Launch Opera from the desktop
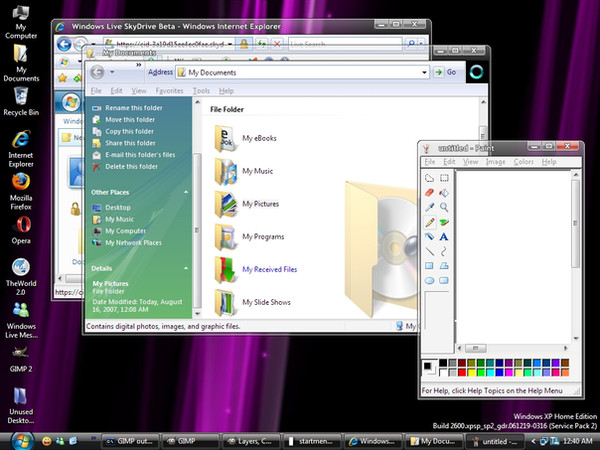This screenshot has height=450, width=600. click(x=23, y=225)
